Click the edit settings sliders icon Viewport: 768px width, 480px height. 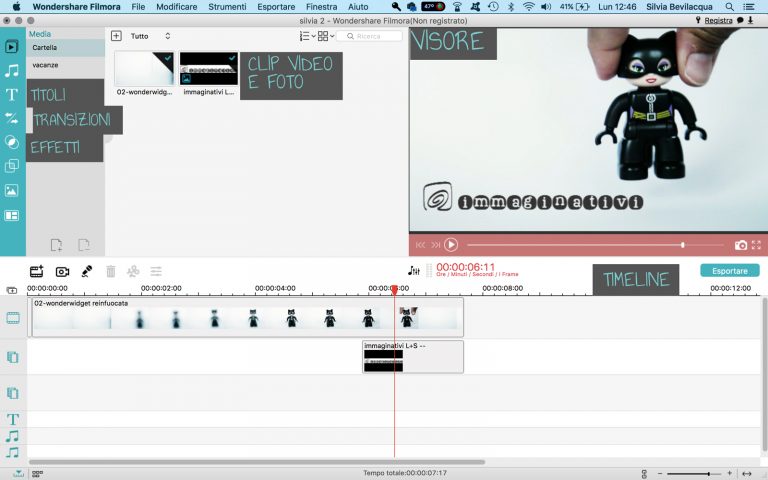[156, 271]
